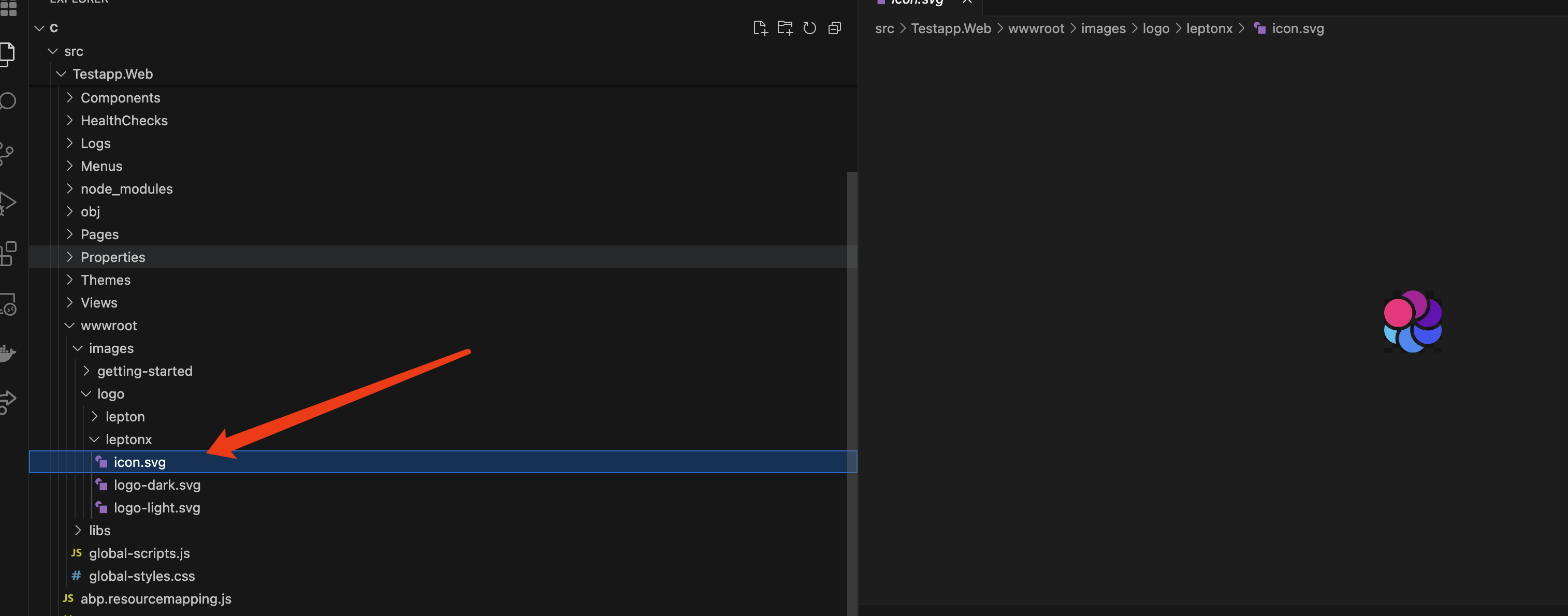
Task: Open the Source Control view
Action: click(x=8, y=152)
